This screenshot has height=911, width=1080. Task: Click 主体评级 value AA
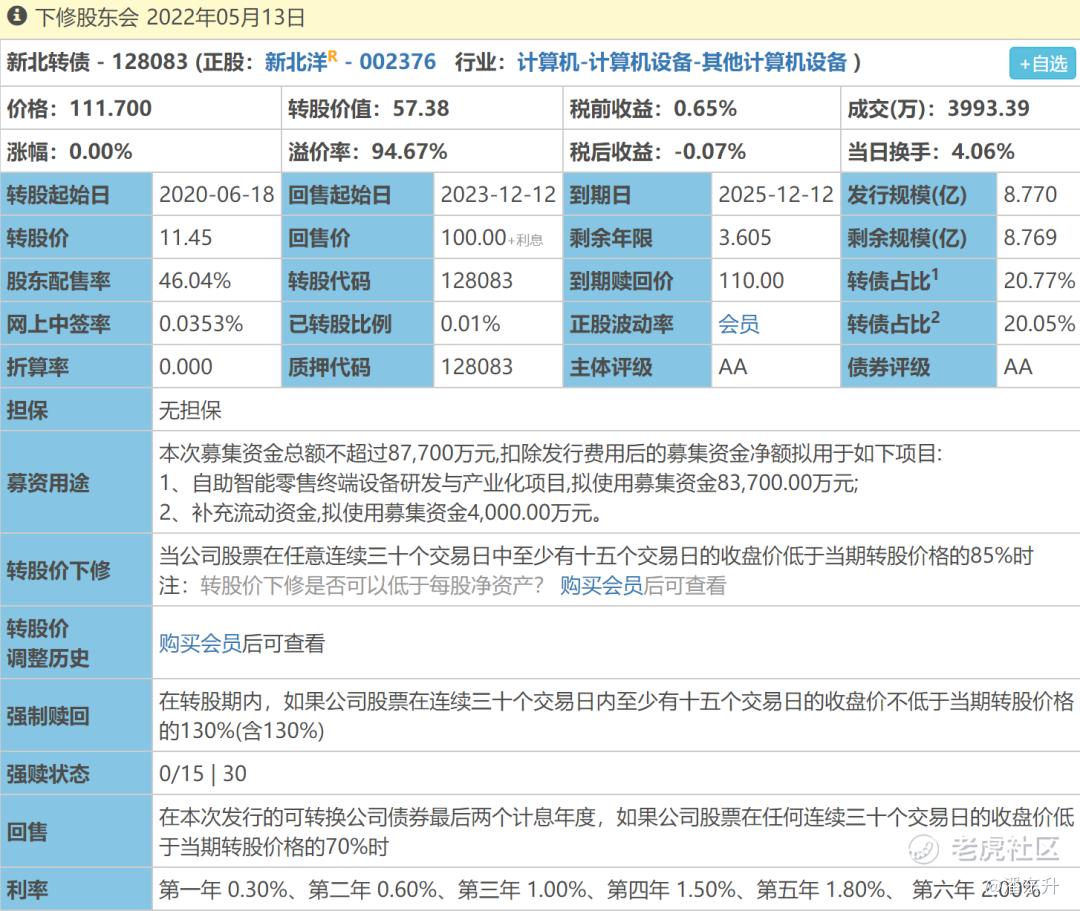point(733,367)
